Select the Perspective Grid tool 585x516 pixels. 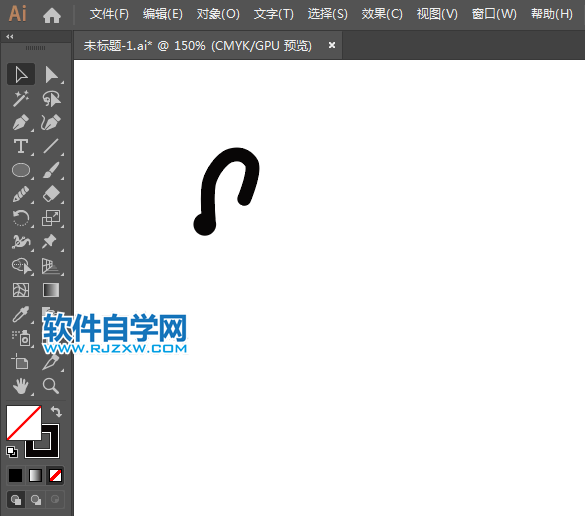(51, 266)
